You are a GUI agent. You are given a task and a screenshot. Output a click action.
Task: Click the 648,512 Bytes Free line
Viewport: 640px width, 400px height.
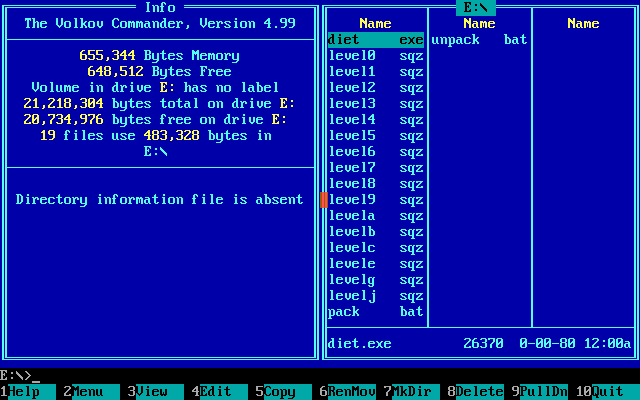pos(160,71)
